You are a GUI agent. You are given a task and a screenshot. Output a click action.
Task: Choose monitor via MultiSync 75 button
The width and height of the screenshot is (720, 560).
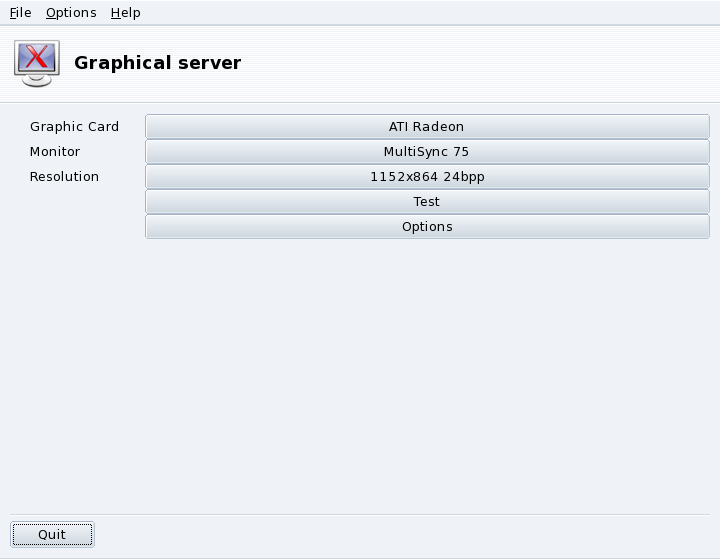[x=427, y=152]
